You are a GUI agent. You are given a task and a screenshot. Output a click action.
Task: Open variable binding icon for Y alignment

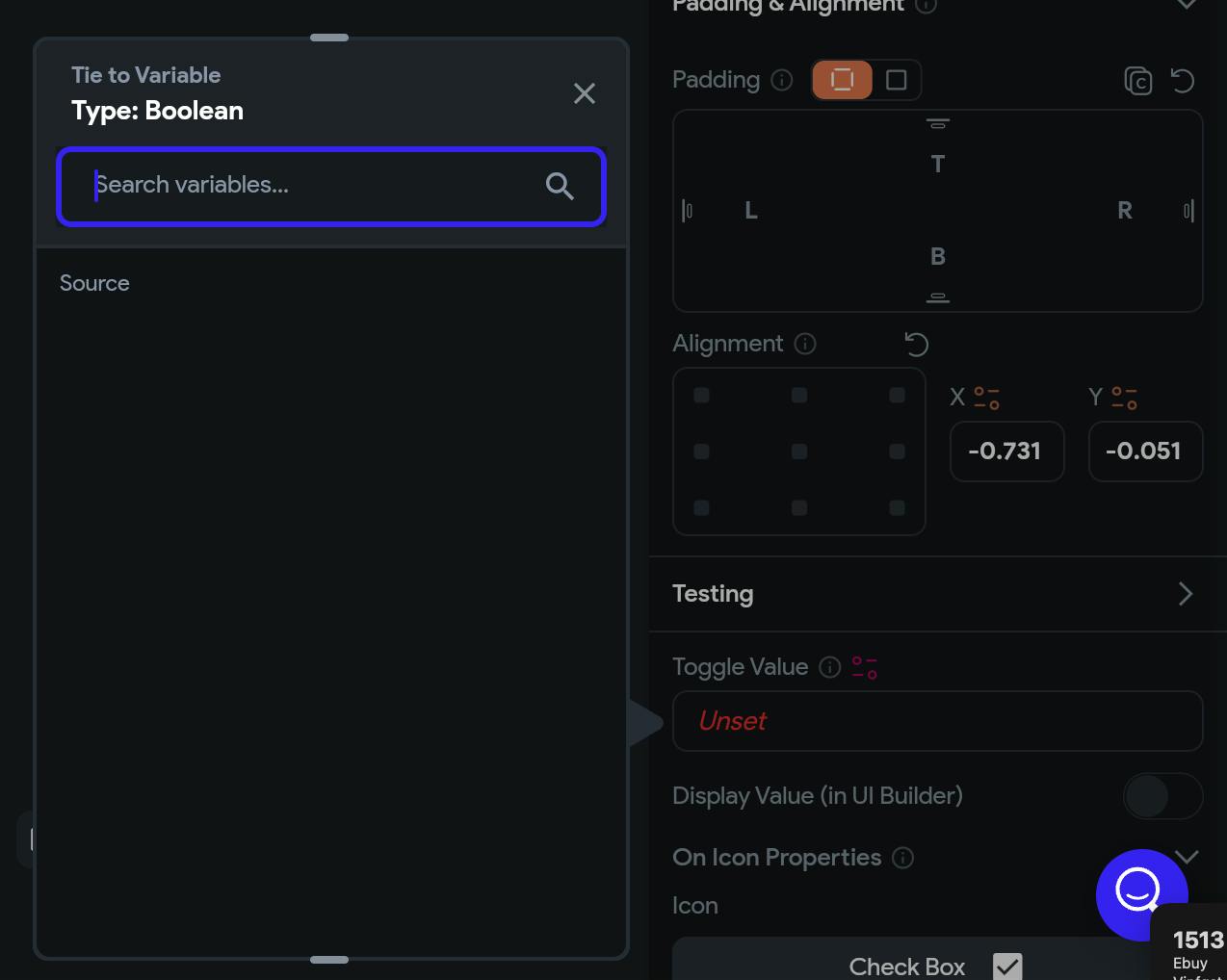pyautogui.click(x=1125, y=398)
